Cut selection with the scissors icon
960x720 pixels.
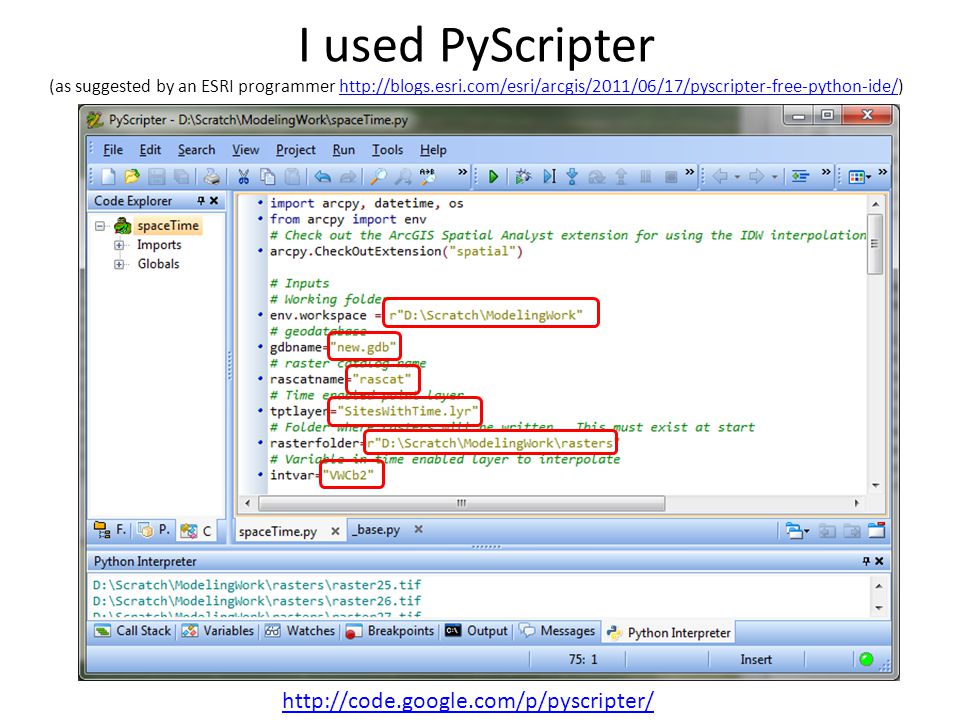[243, 176]
